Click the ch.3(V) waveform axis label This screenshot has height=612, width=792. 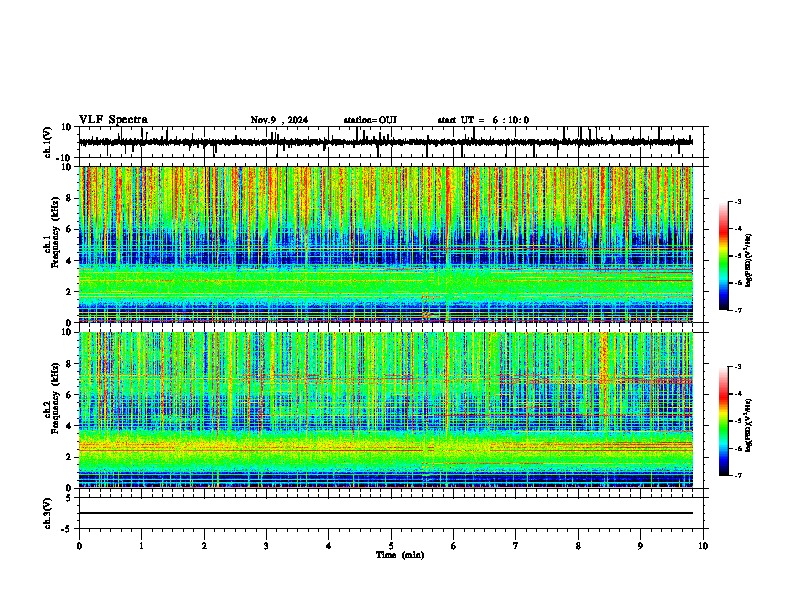[48, 513]
